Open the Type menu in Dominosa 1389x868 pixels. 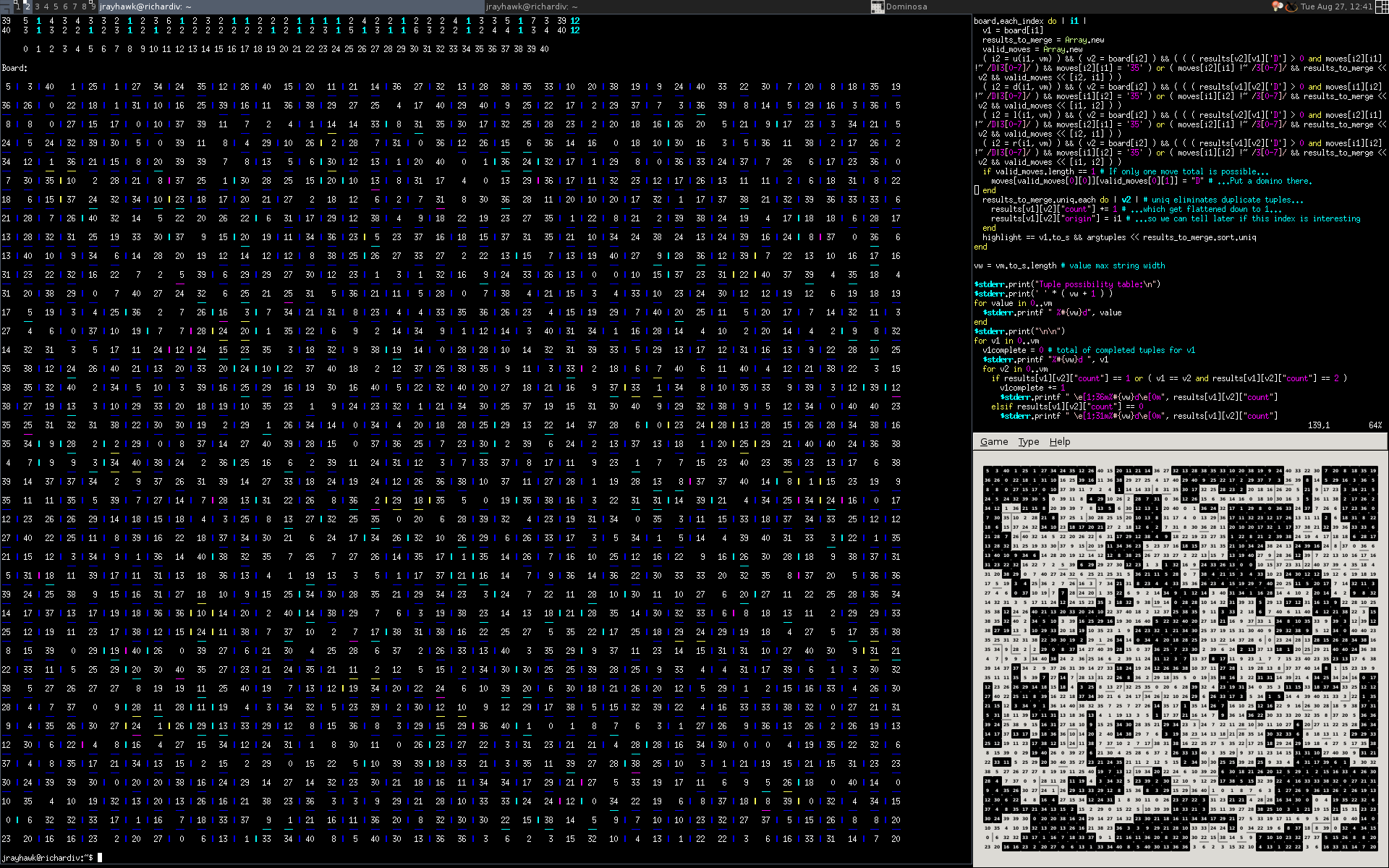(1028, 442)
